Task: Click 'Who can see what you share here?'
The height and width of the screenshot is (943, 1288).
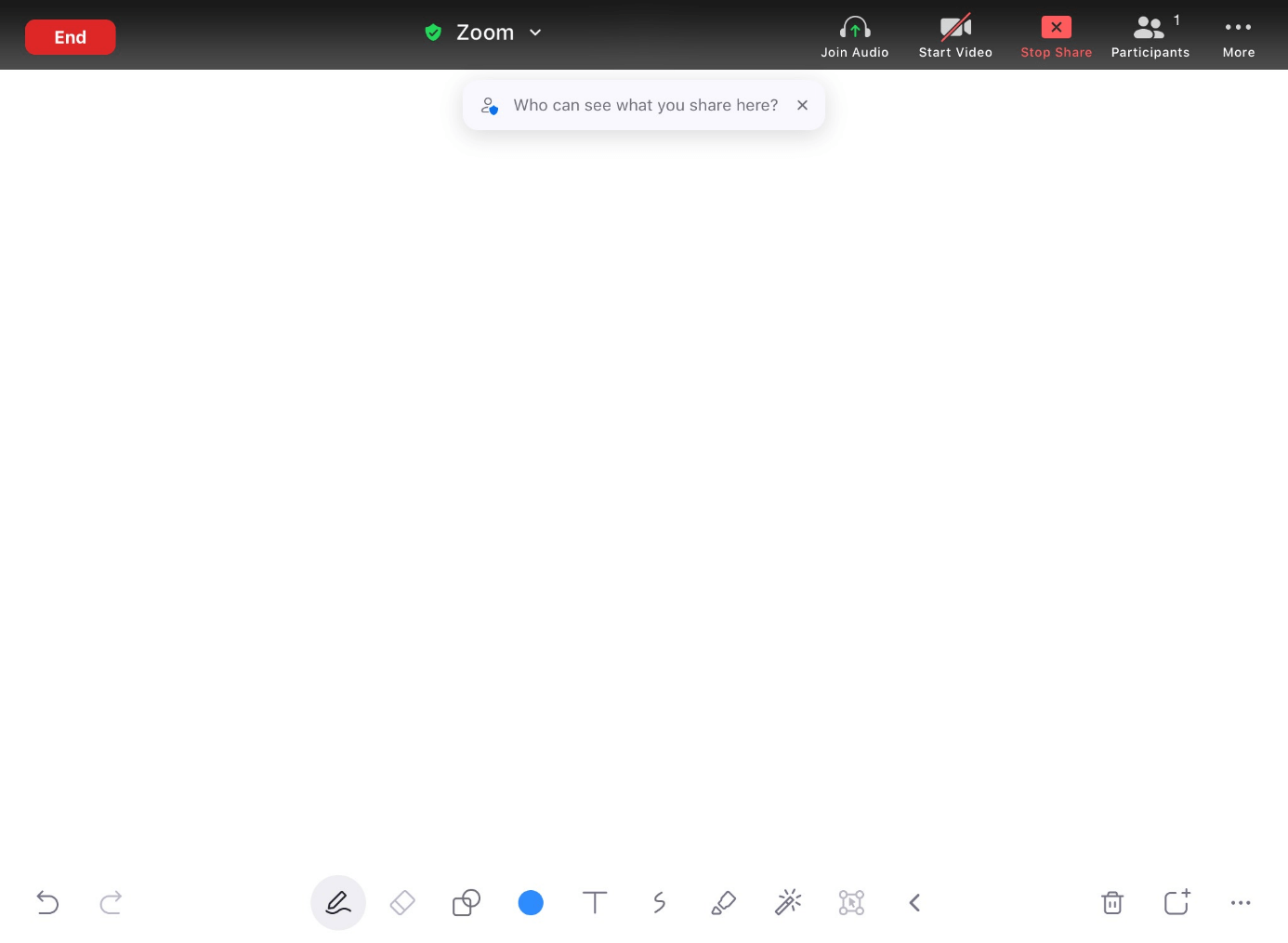Action: click(x=645, y=105)
